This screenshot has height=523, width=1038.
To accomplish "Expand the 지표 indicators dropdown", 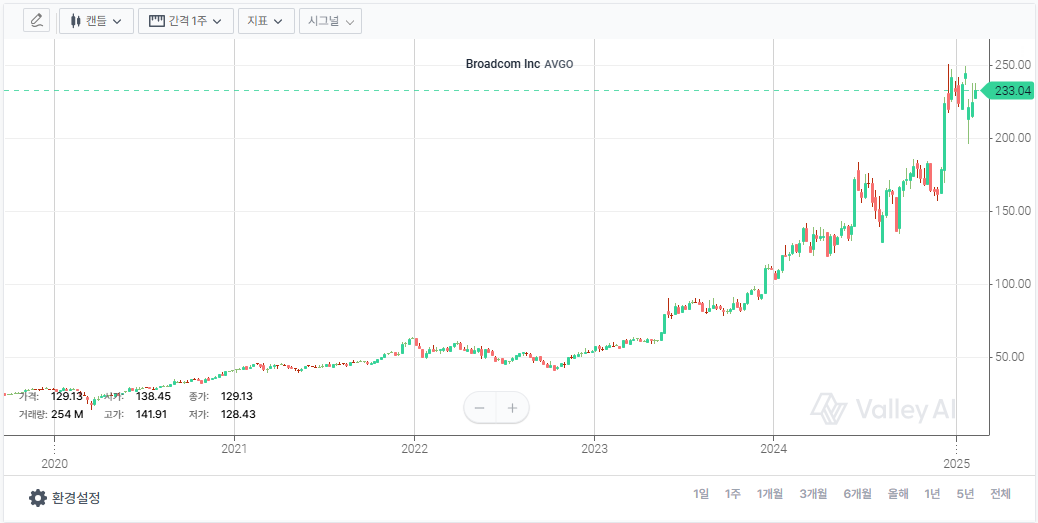I will [265, 21].
